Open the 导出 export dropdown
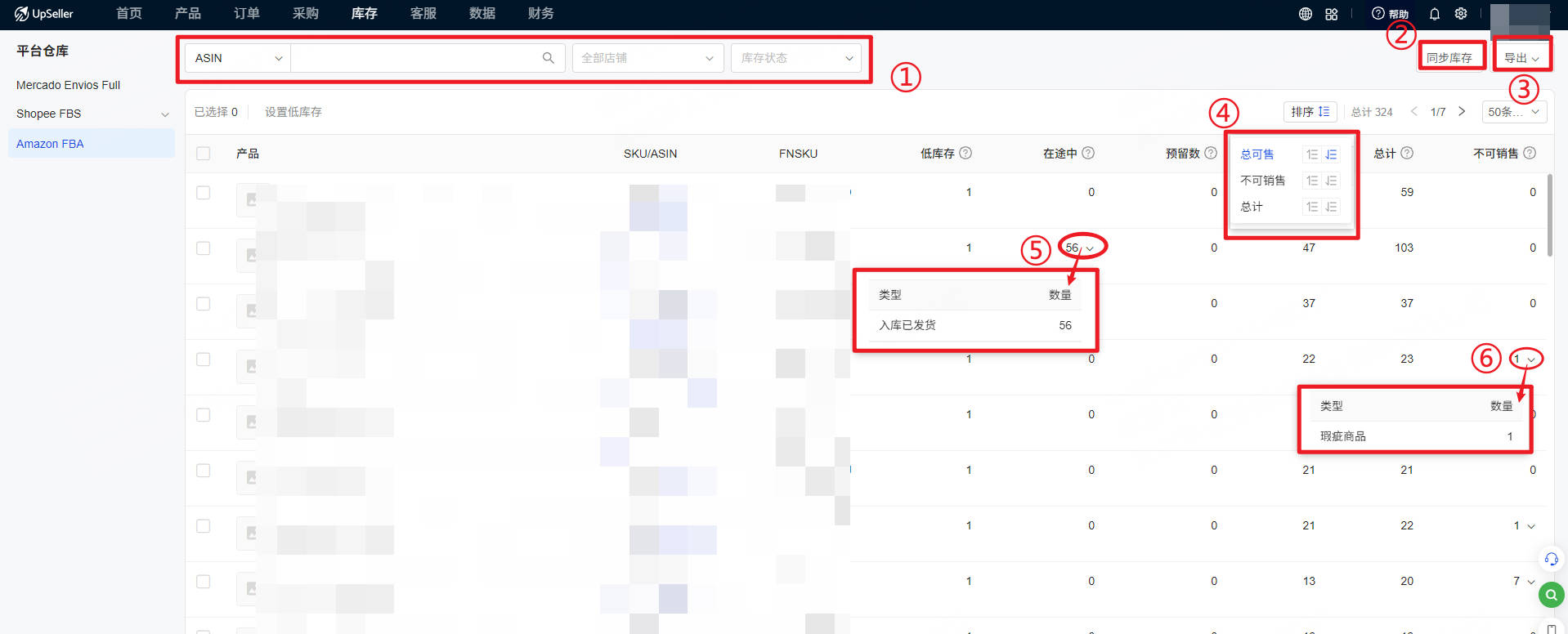 1521,58
